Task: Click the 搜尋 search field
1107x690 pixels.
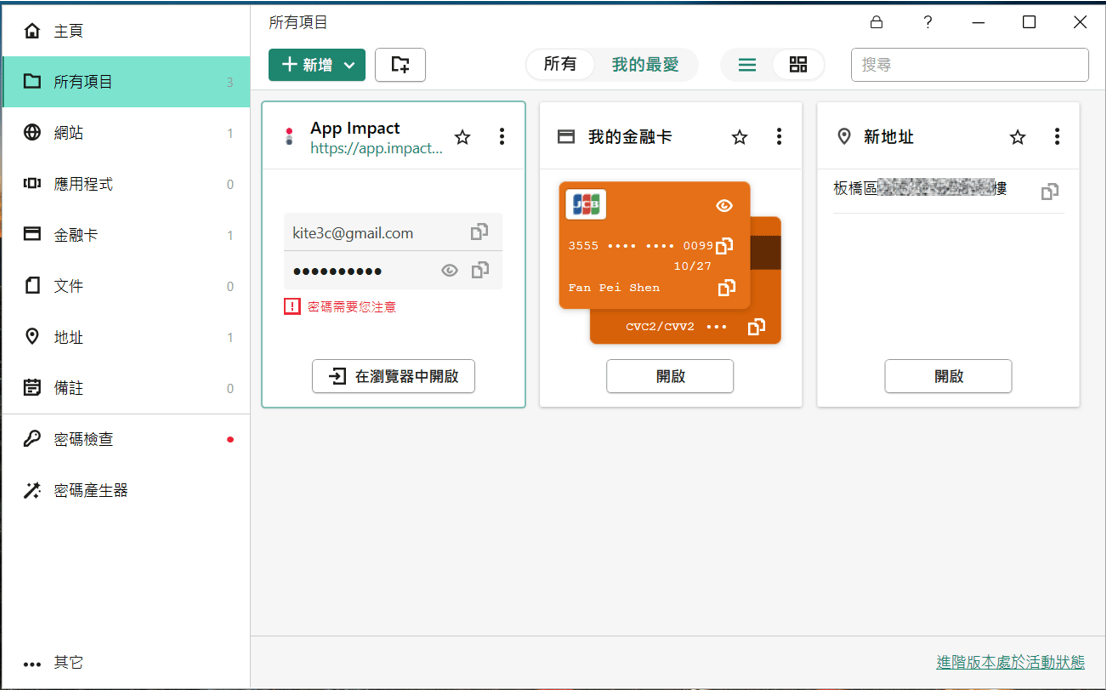Action: click(x=969, y=65)
